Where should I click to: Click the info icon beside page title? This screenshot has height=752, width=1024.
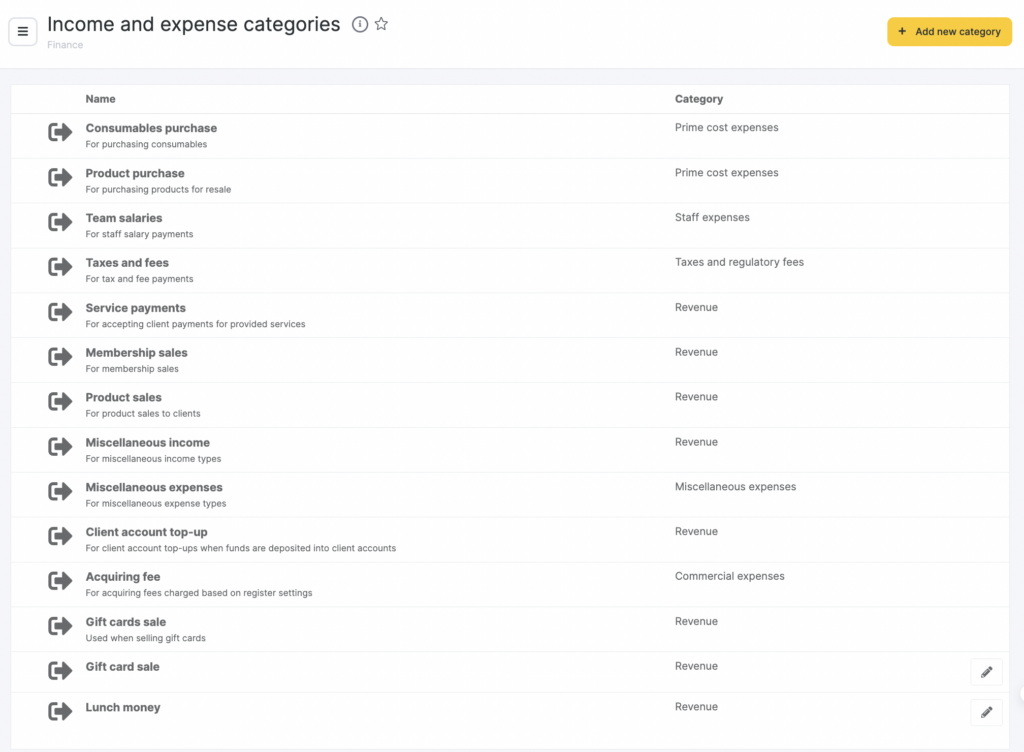tap(360, 25)
